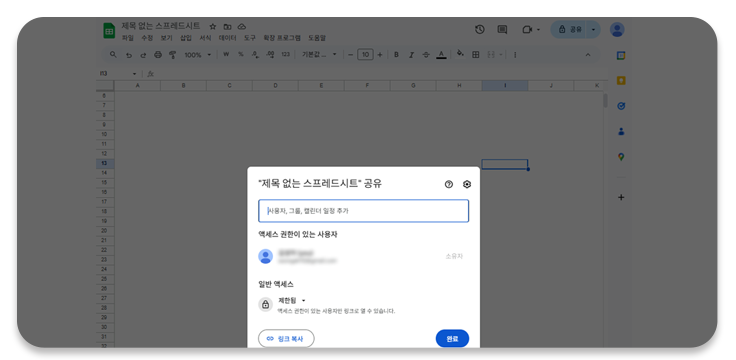Toggle strikethrough formatting
The image size is (736, 360).
[x=426, y=55]
